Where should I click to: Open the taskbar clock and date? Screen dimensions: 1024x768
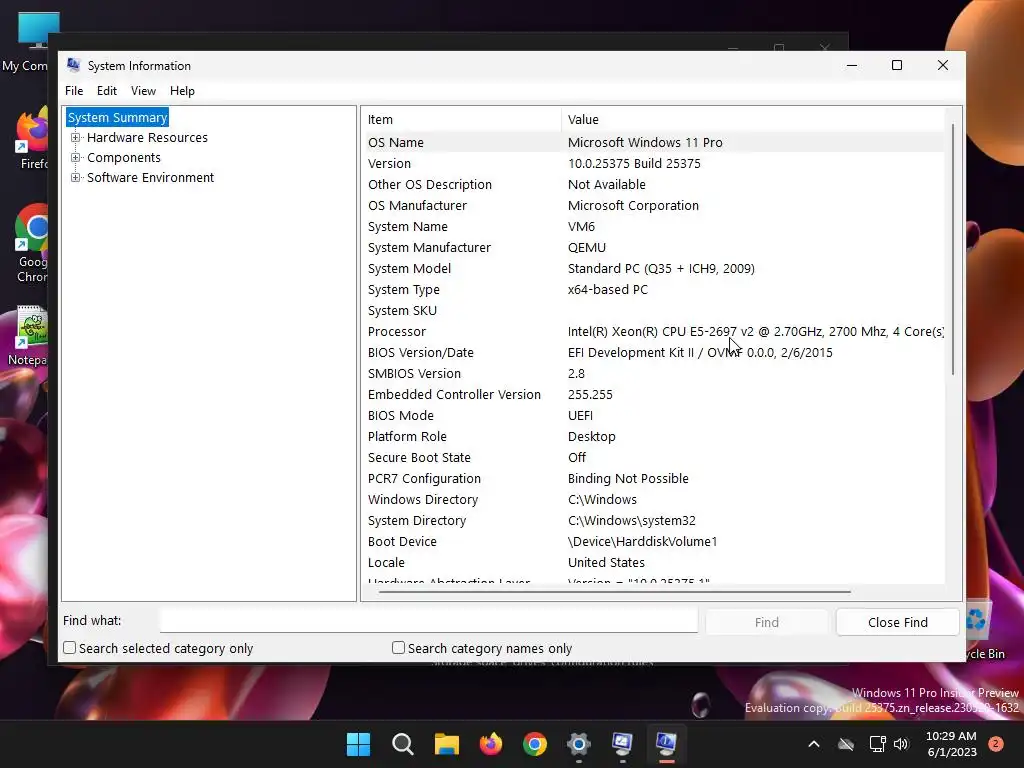point(951,744)
